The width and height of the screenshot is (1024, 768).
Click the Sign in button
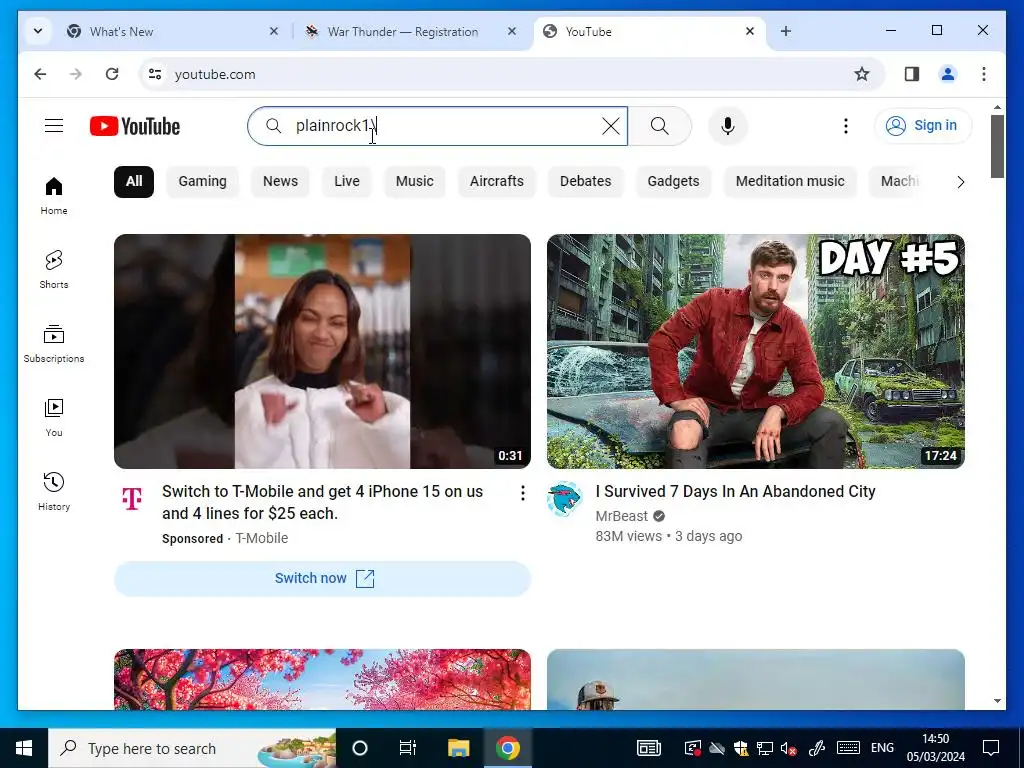click(x=923, y=125)
